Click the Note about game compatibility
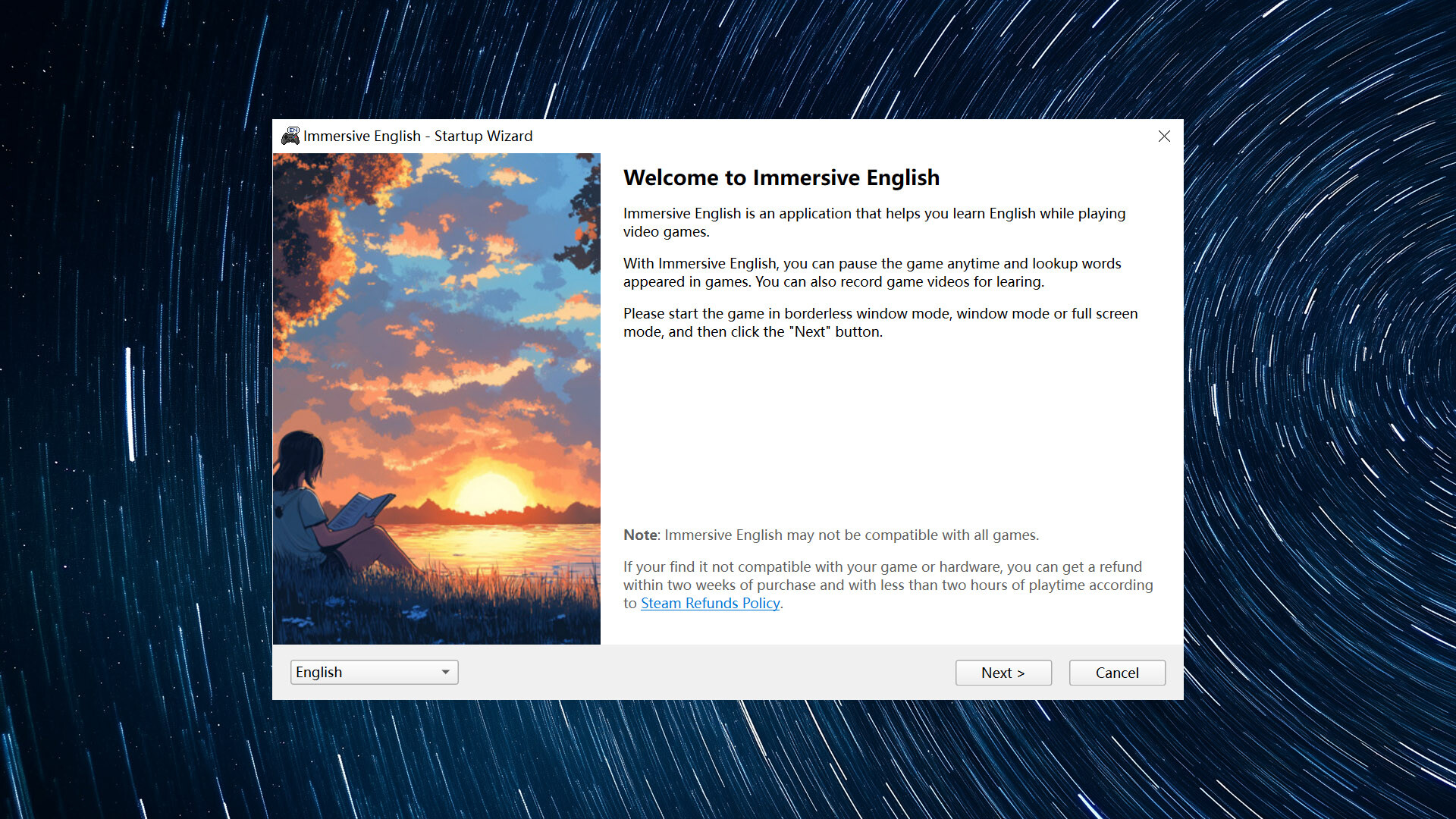 pyautogui.click(x=831, y=535)
